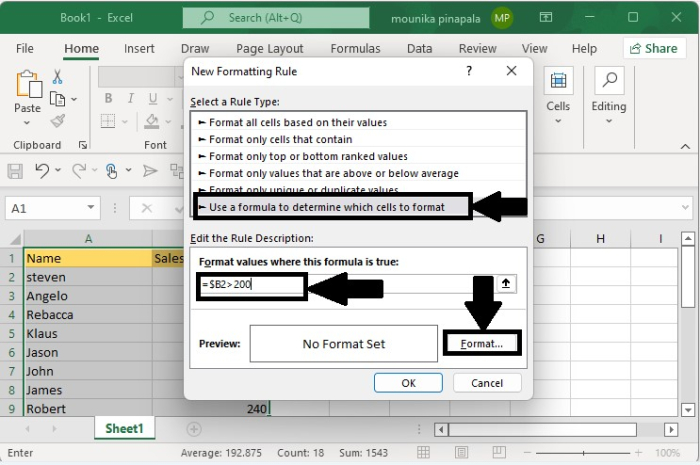
Task: Switch to Page Layout view in status bar
Action: (461, 453)
